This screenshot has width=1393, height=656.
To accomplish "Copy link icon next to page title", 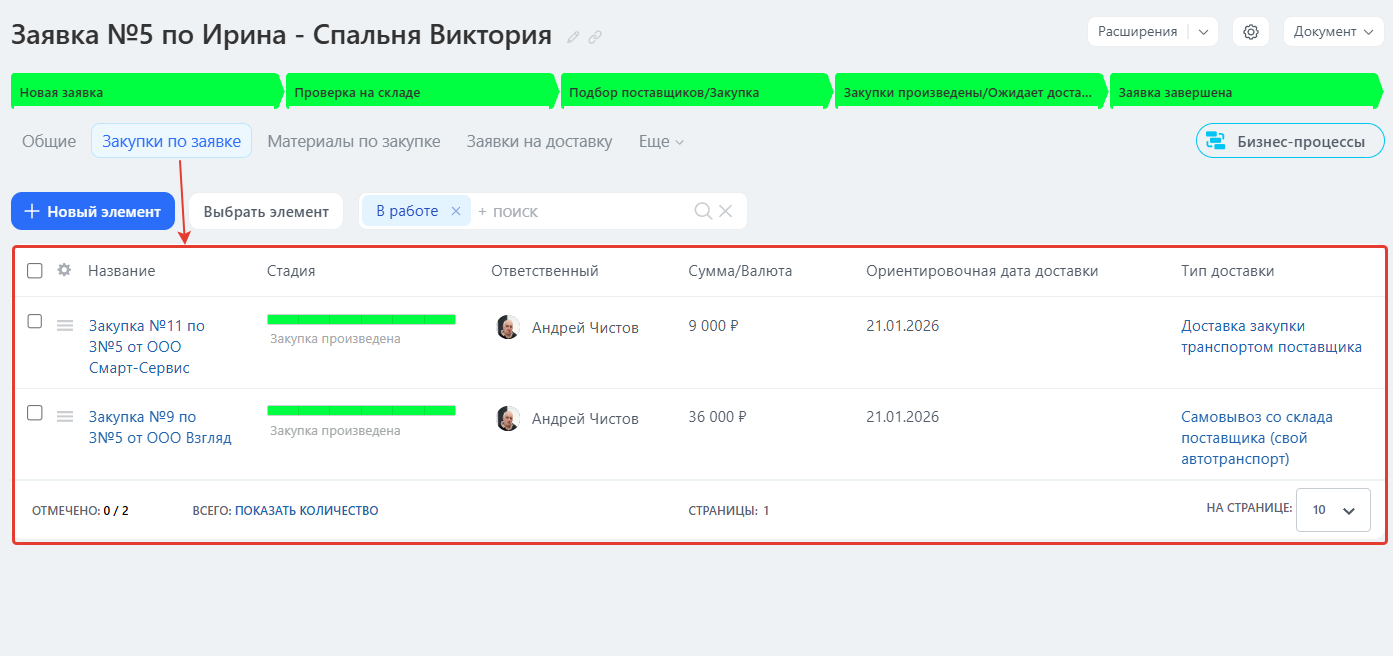I will click(595, 37).
